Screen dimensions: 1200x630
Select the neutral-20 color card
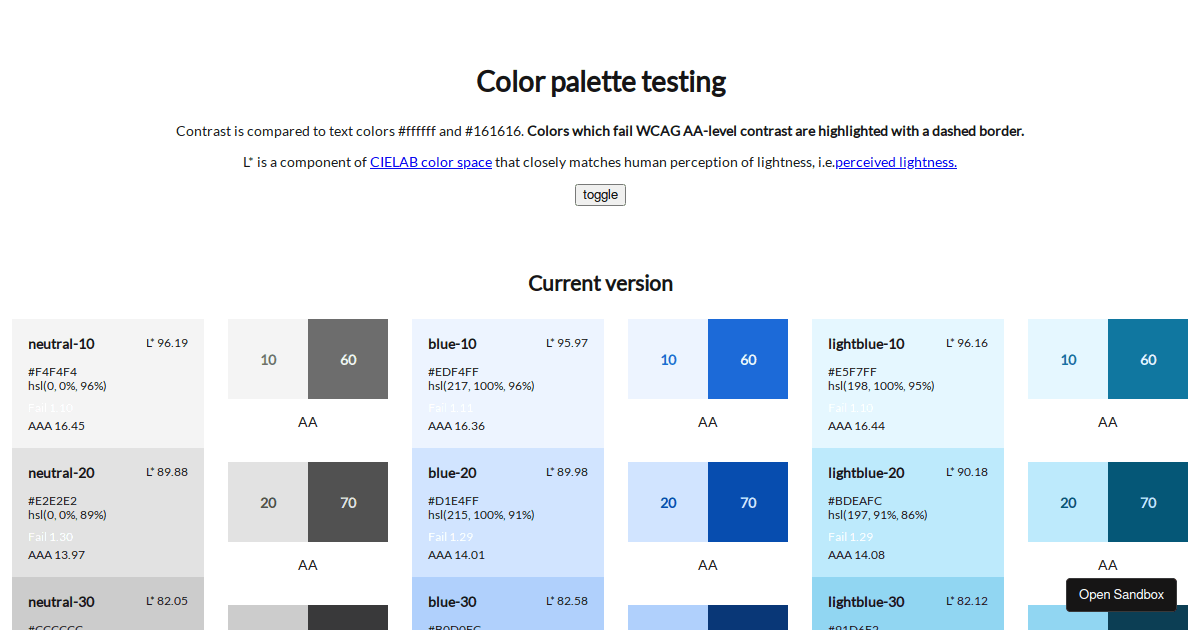click(x=107, y=512)
